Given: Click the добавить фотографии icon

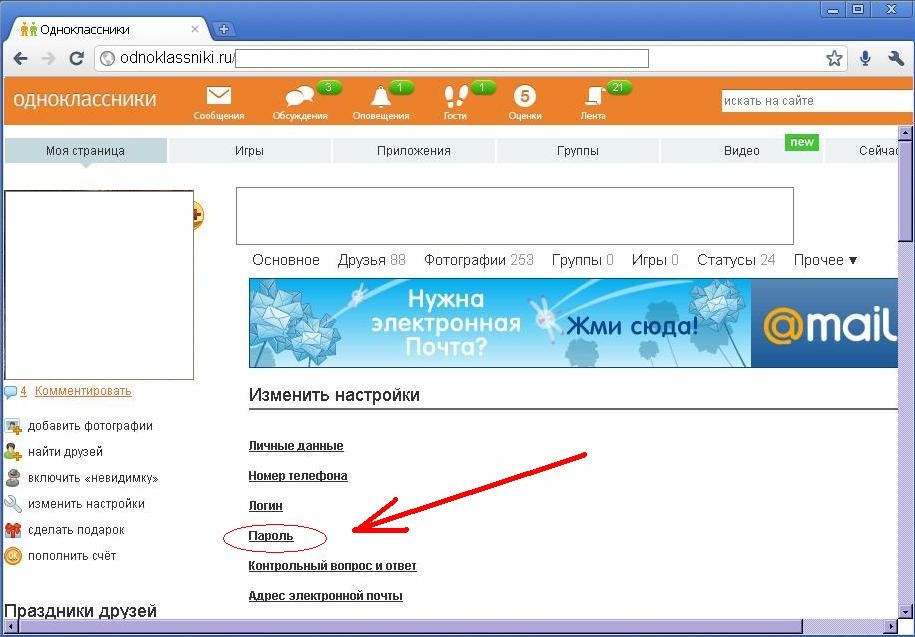Looking at the screenshot, I should click(13, 426).
